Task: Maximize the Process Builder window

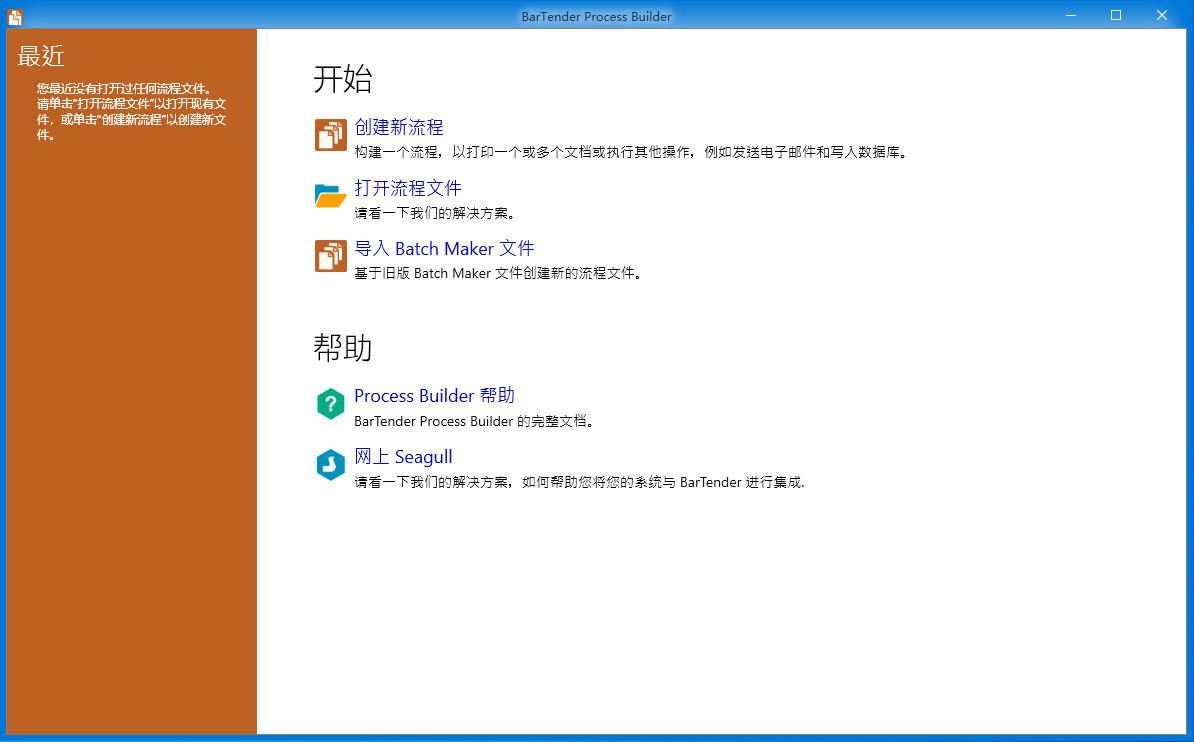Action: tap(1116, 15)
